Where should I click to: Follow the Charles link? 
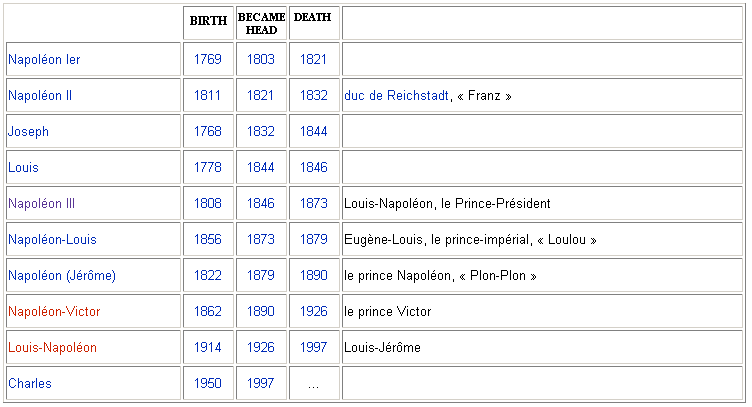(30, 384)
